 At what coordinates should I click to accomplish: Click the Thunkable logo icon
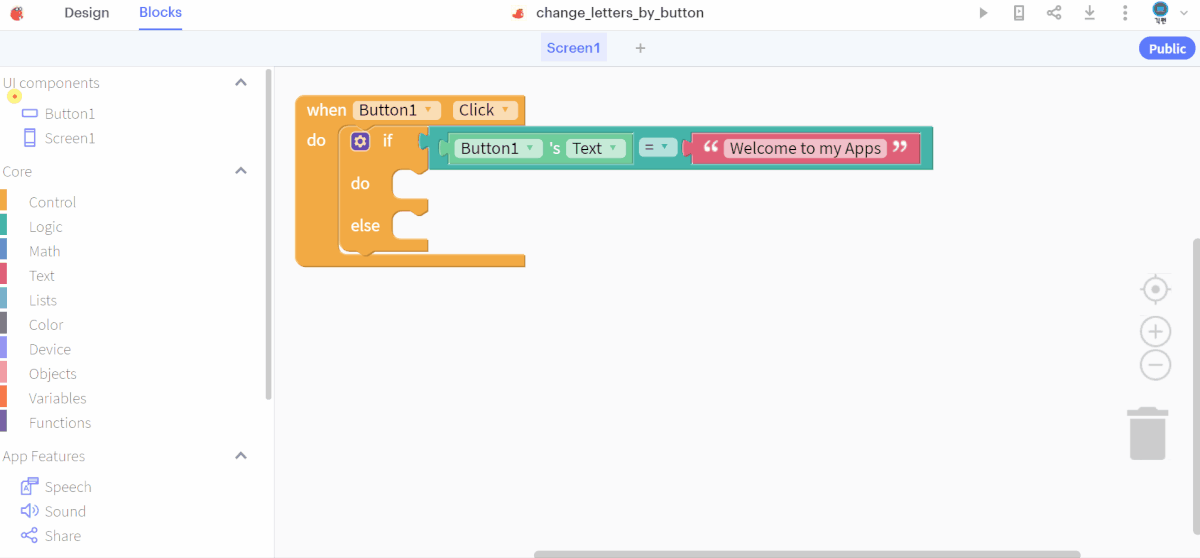pos(17,13)
